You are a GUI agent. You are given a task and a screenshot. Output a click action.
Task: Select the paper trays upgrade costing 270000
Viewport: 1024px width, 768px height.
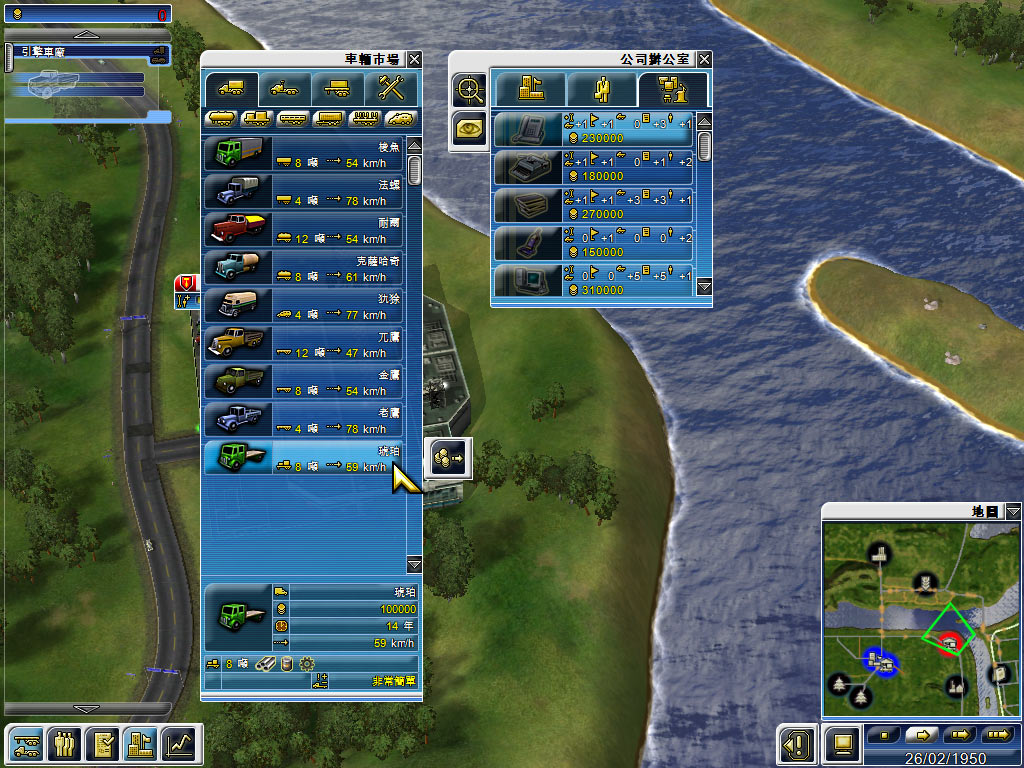[594, 205]
